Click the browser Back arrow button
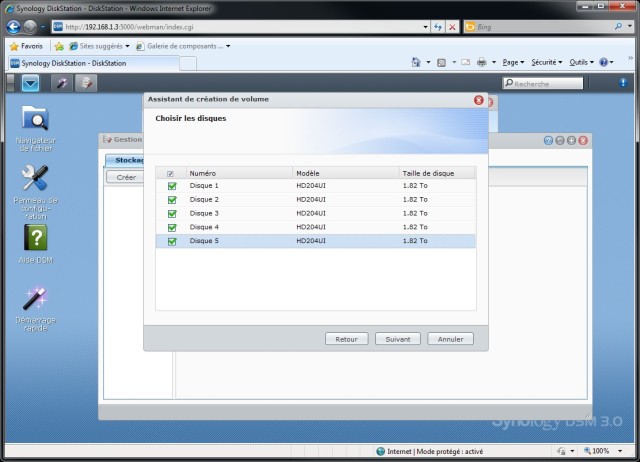The image size is (640, 462). pos(13,27)
